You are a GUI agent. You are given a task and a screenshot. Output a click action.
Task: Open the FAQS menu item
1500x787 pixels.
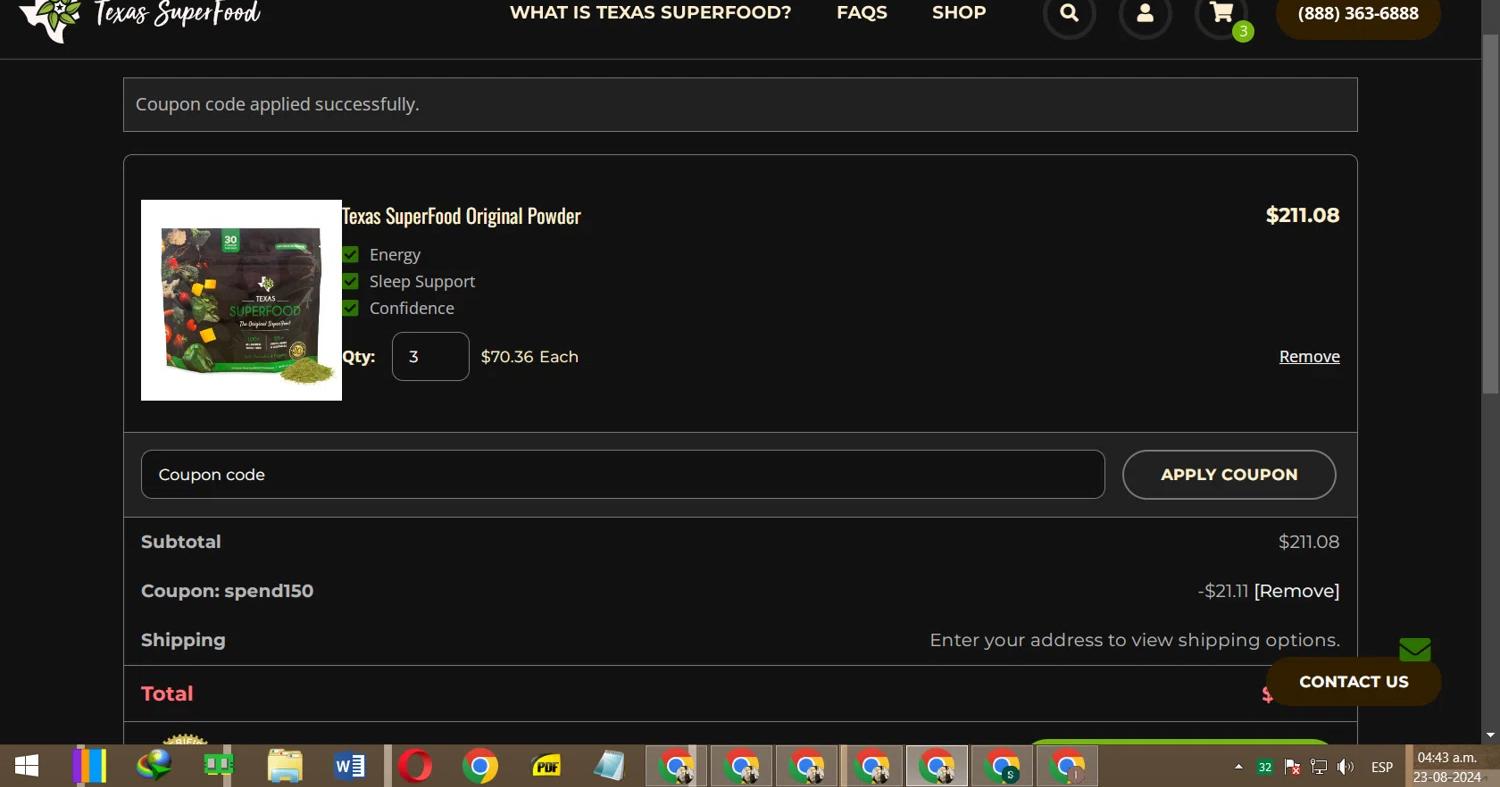(862, 12)
